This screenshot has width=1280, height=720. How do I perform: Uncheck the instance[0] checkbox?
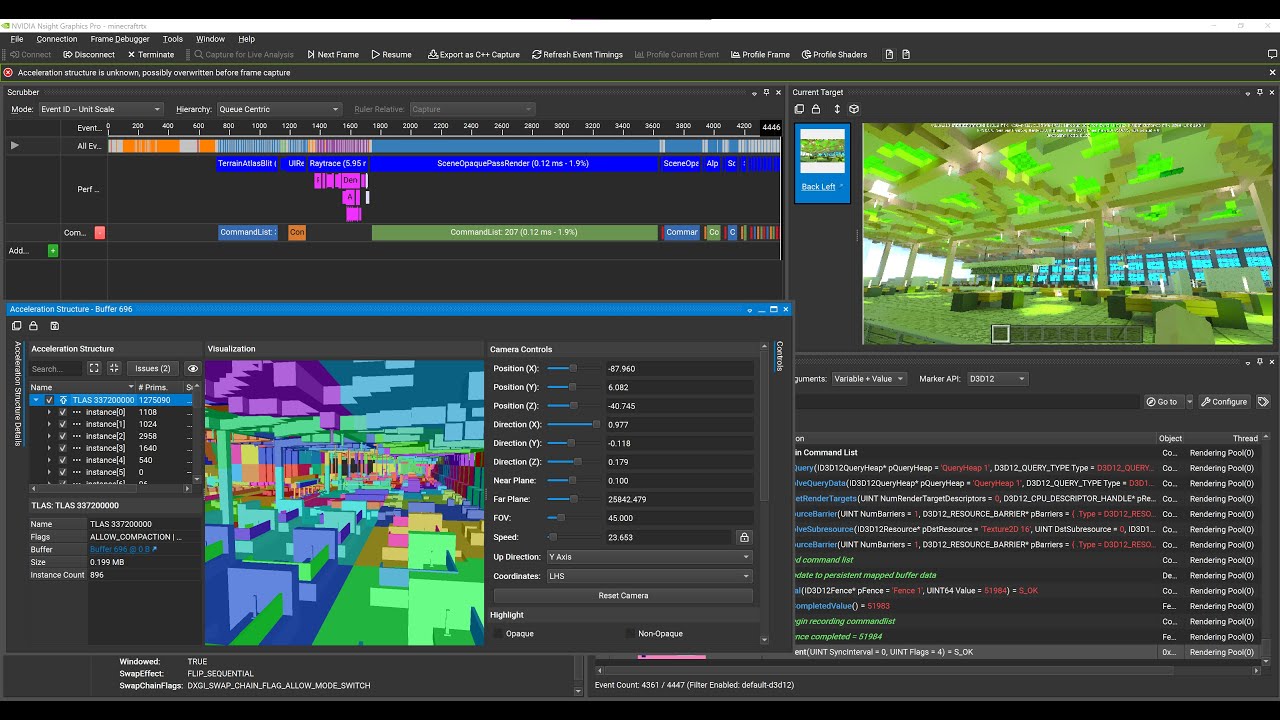coord(62,412)
